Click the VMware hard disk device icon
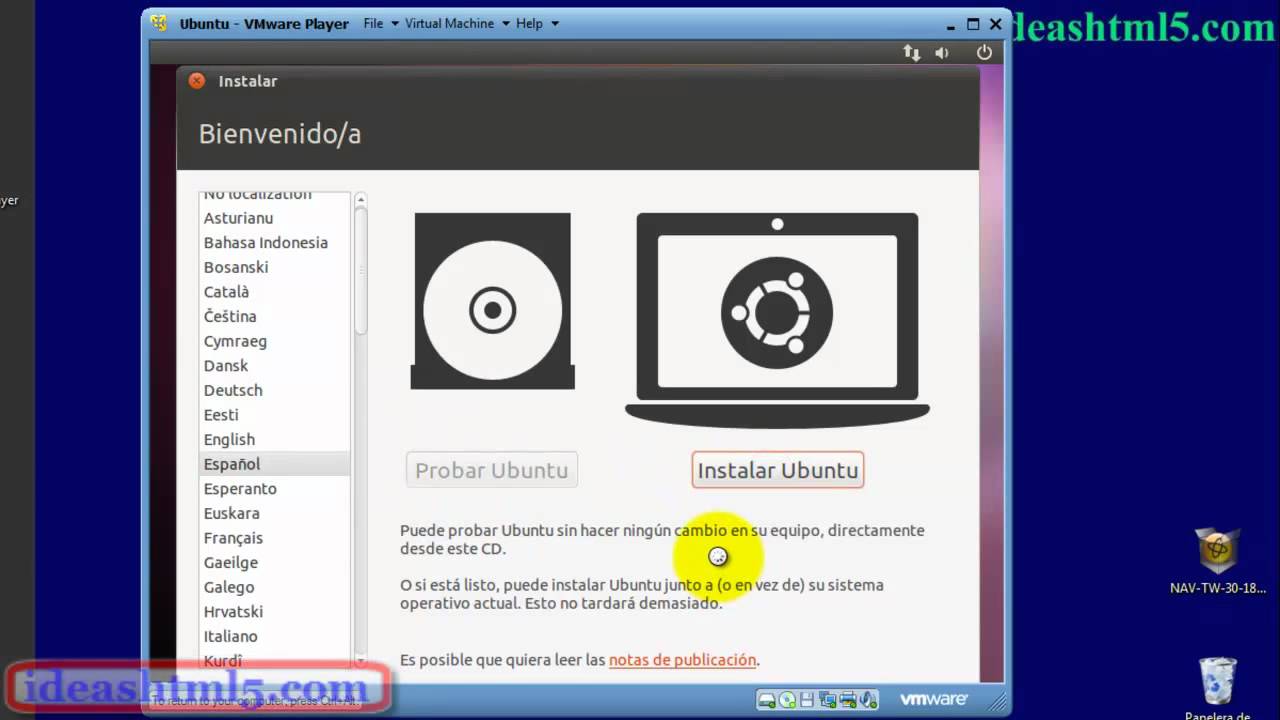This screenshot has width=1280, height=720. (x=766, y=699)
